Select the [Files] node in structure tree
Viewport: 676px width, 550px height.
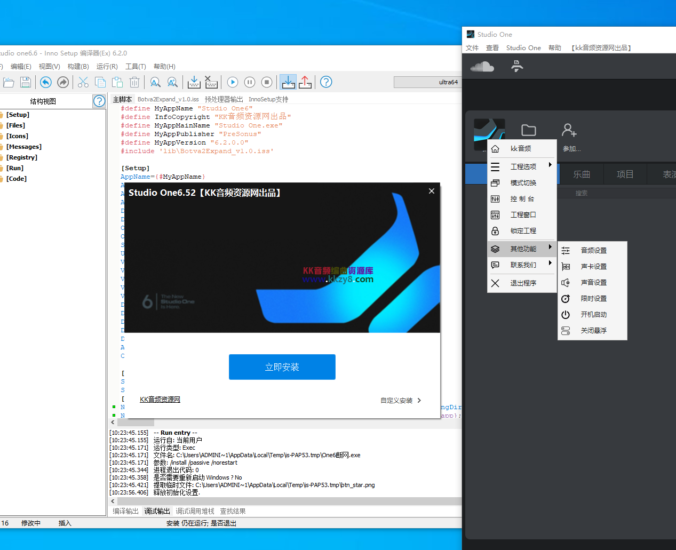coord(16,125)
